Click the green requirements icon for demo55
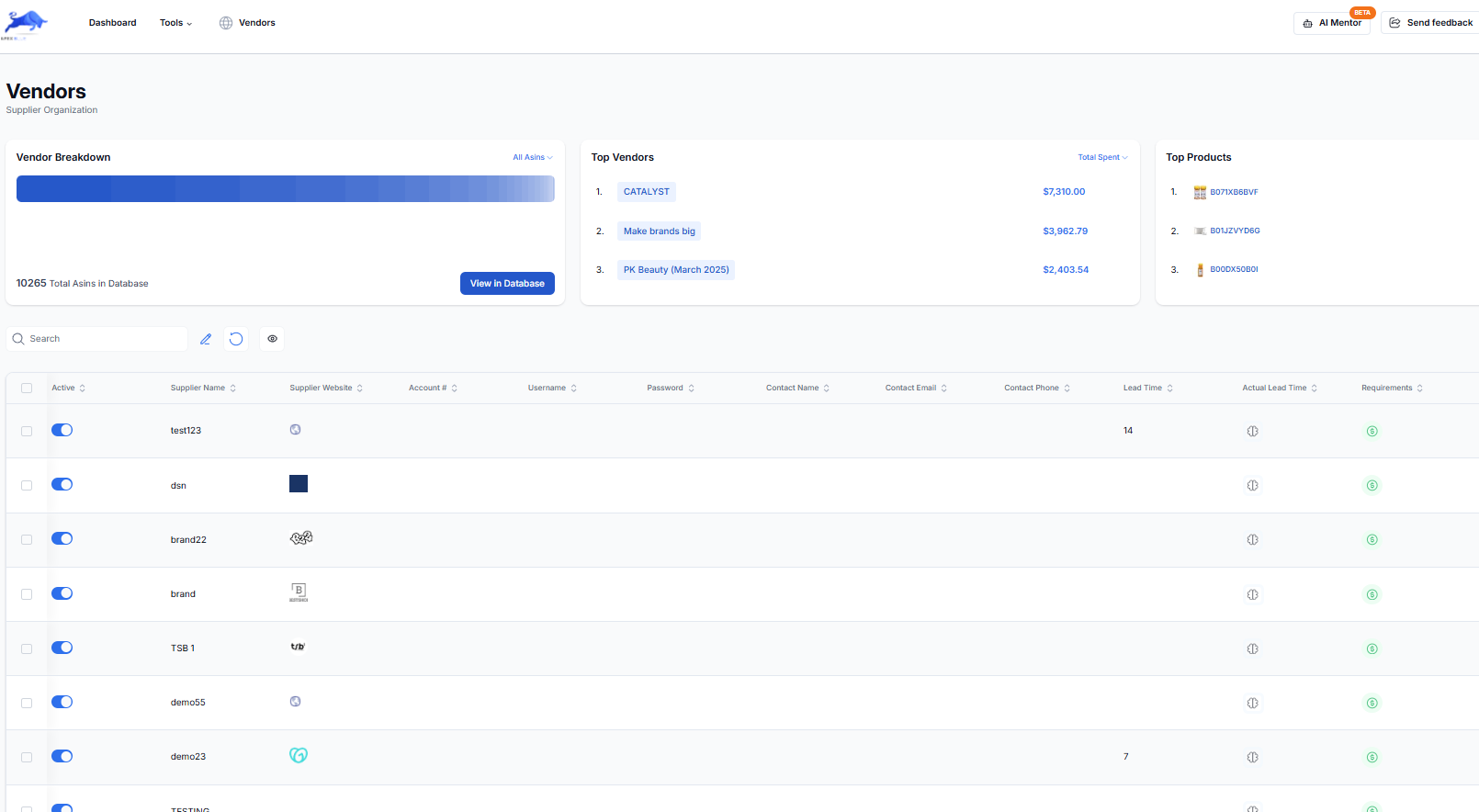Image resolution: width=1479 pixels, height=812 pixels. [x=1372, y=703]
